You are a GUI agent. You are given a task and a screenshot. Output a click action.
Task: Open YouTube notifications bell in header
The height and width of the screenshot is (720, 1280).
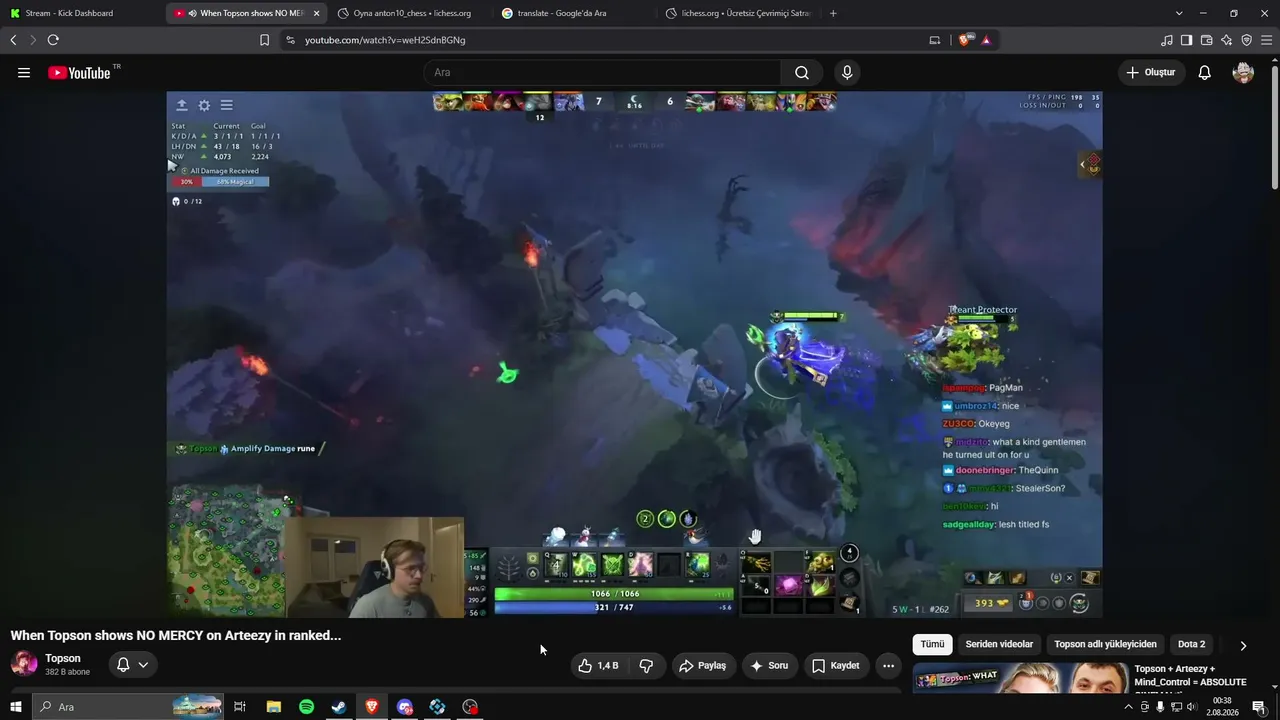(1205, 73)
